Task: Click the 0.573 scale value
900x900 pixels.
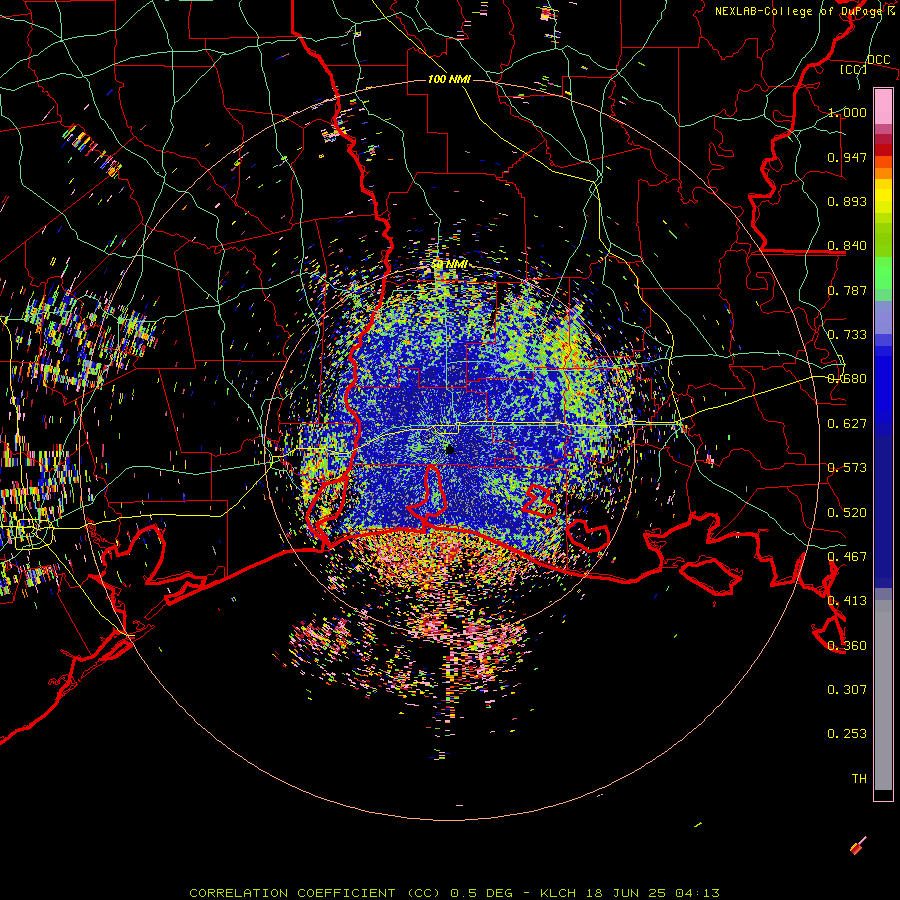Action: click(x=847, y=468)
